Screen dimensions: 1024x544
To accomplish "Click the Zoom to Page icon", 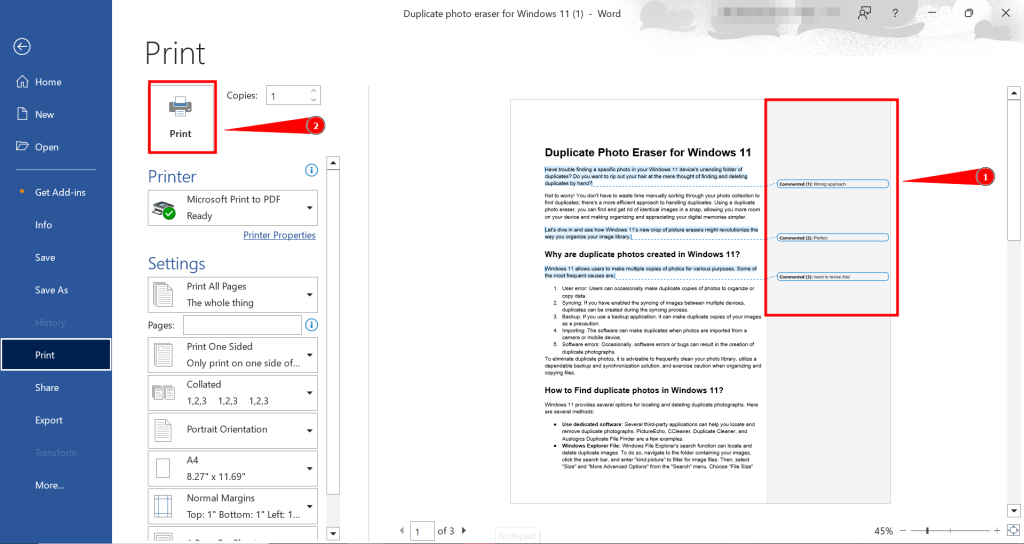I will 1014,530.
